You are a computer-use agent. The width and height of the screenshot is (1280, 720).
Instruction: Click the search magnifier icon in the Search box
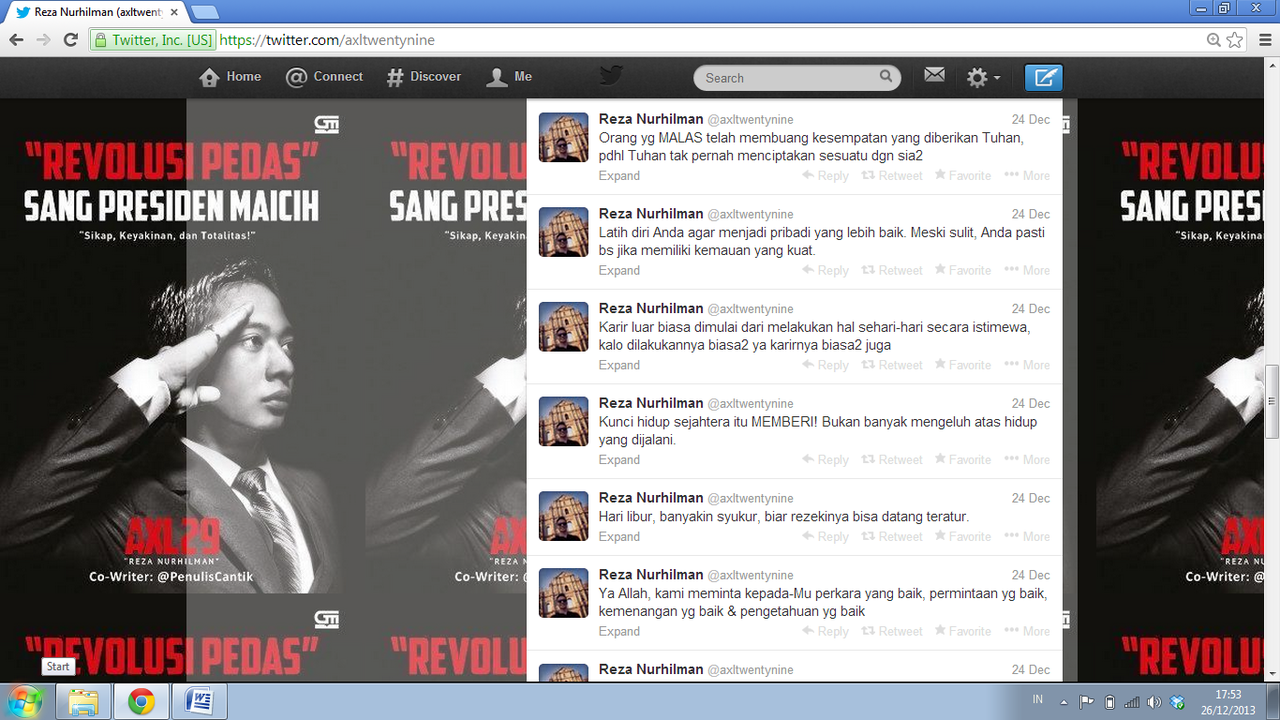click(x=886, y=77)
